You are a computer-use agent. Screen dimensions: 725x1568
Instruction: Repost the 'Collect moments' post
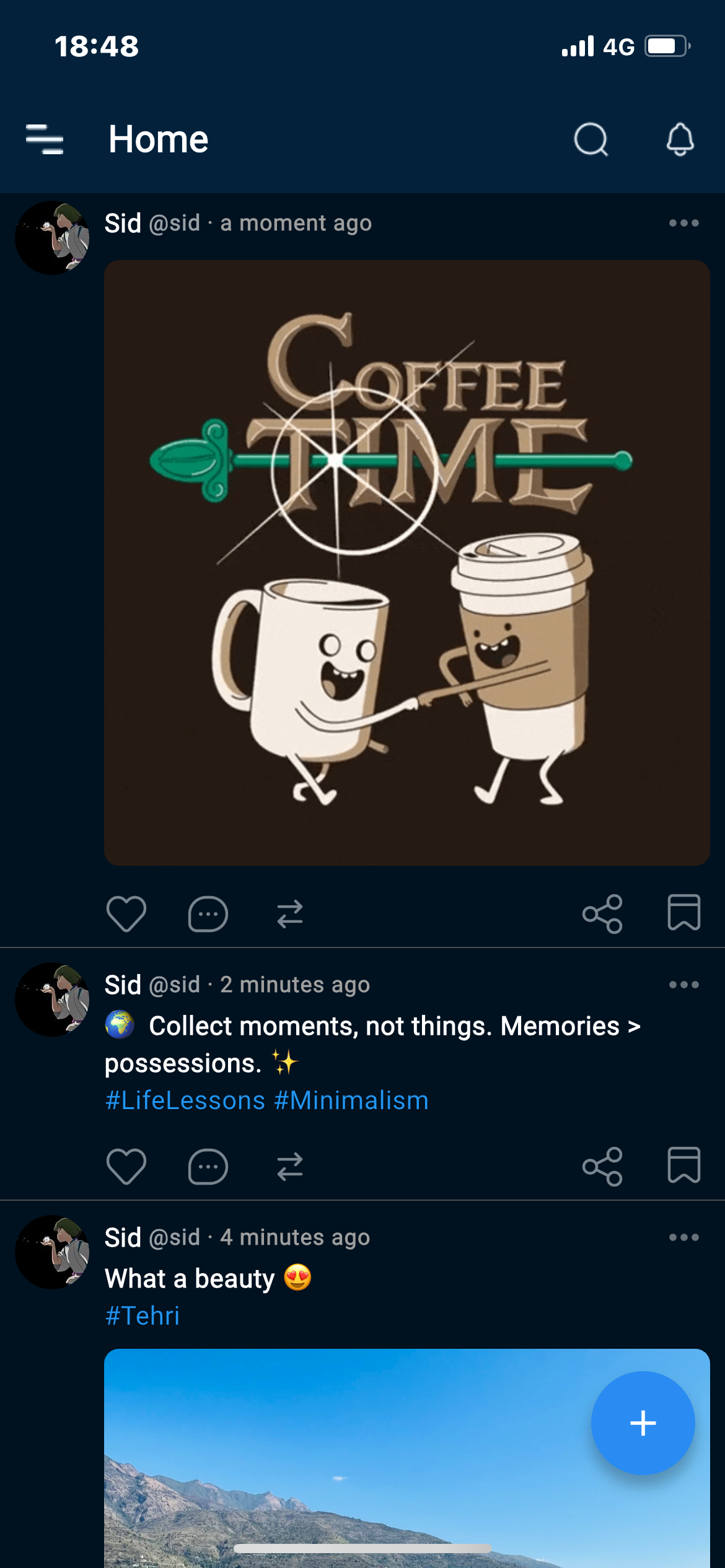tap(290, 1166)
